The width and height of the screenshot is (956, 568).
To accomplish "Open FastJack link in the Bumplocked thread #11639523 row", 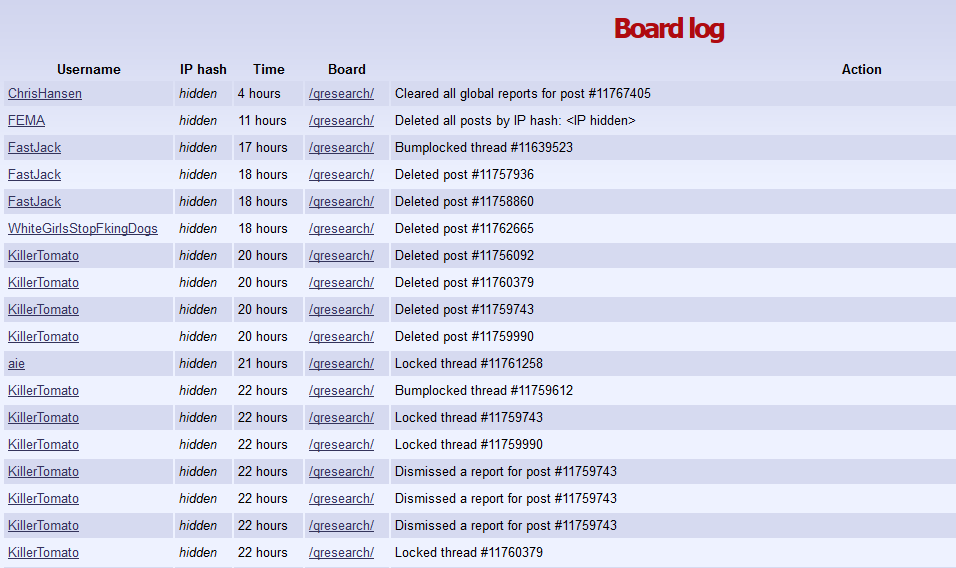I will tap(34, 147).
